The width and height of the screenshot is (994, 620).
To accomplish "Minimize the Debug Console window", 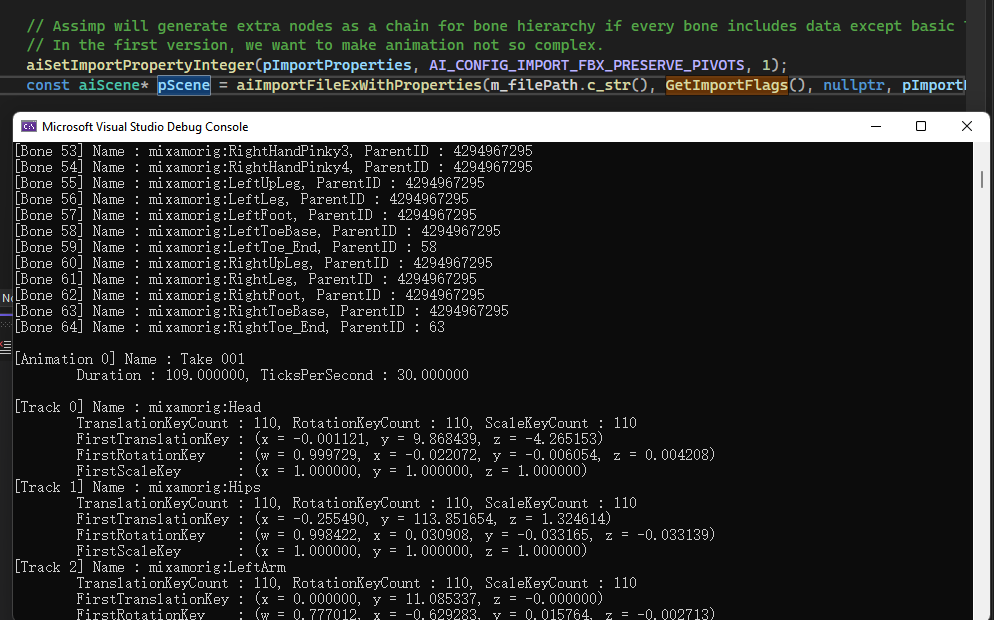I will 875,126.
